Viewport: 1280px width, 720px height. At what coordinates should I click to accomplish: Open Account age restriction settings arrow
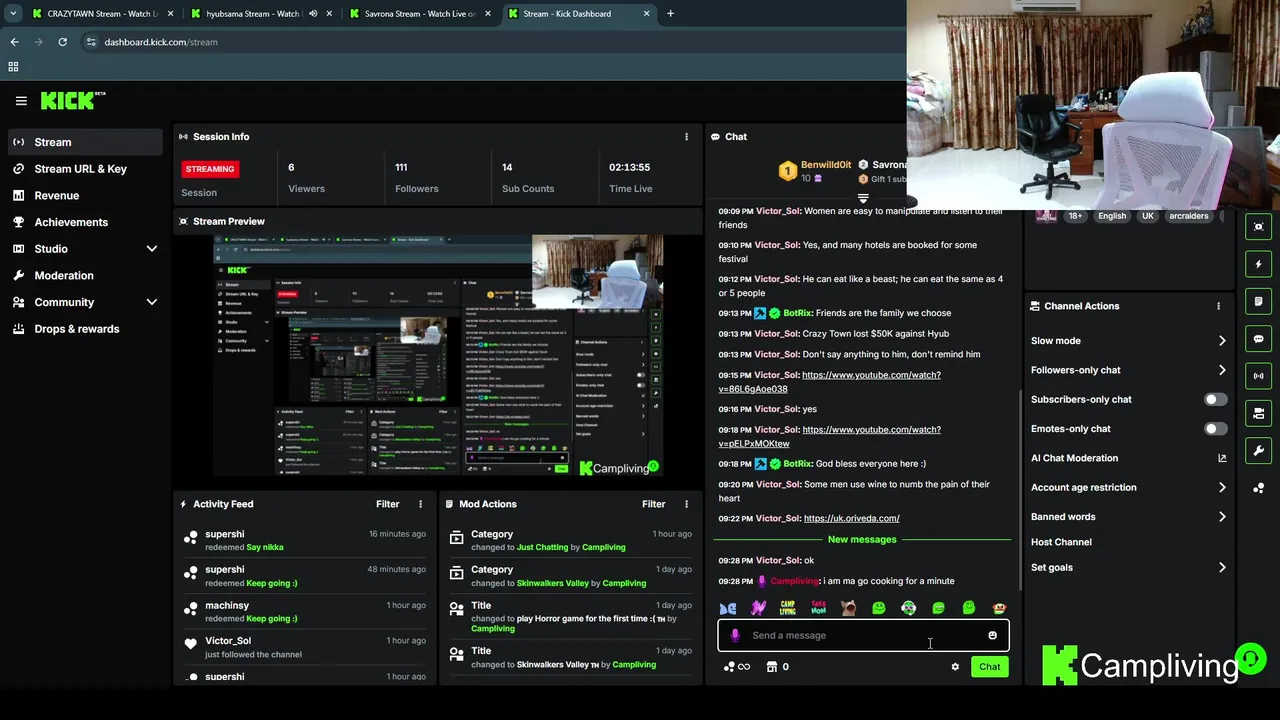click(1222, 488)
